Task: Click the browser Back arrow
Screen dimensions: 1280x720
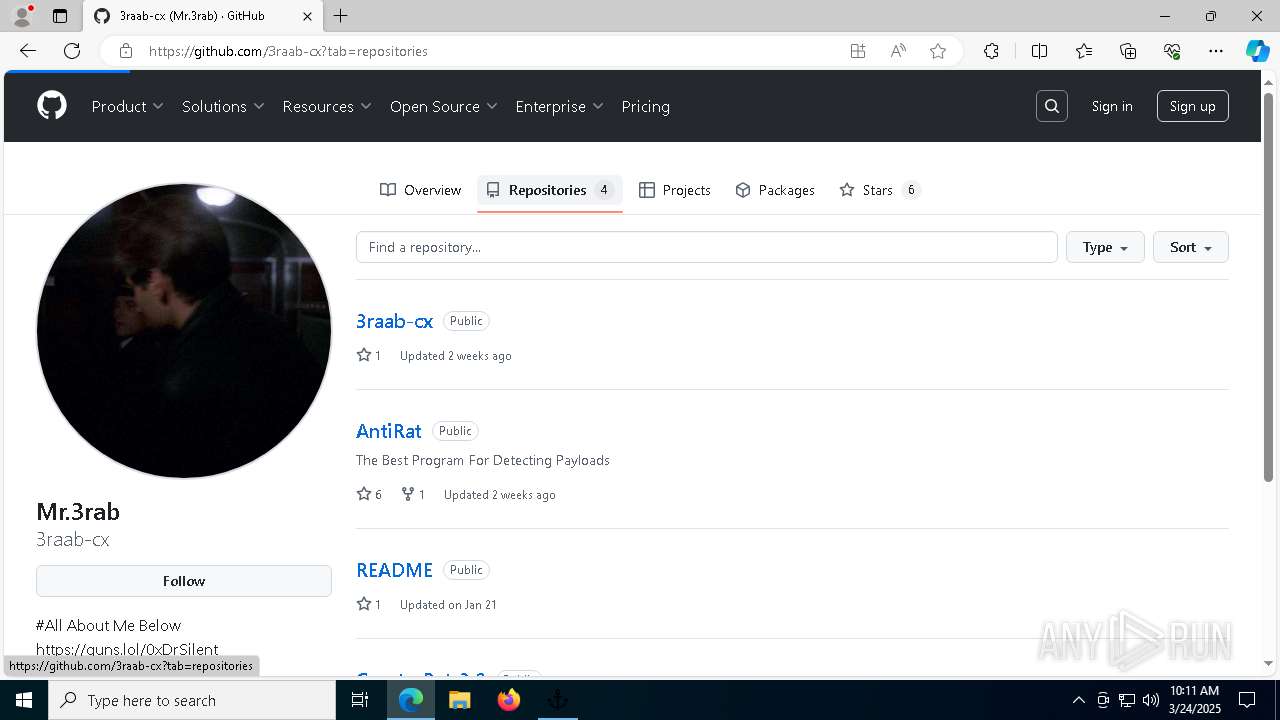Action: [x=28, y=51]
